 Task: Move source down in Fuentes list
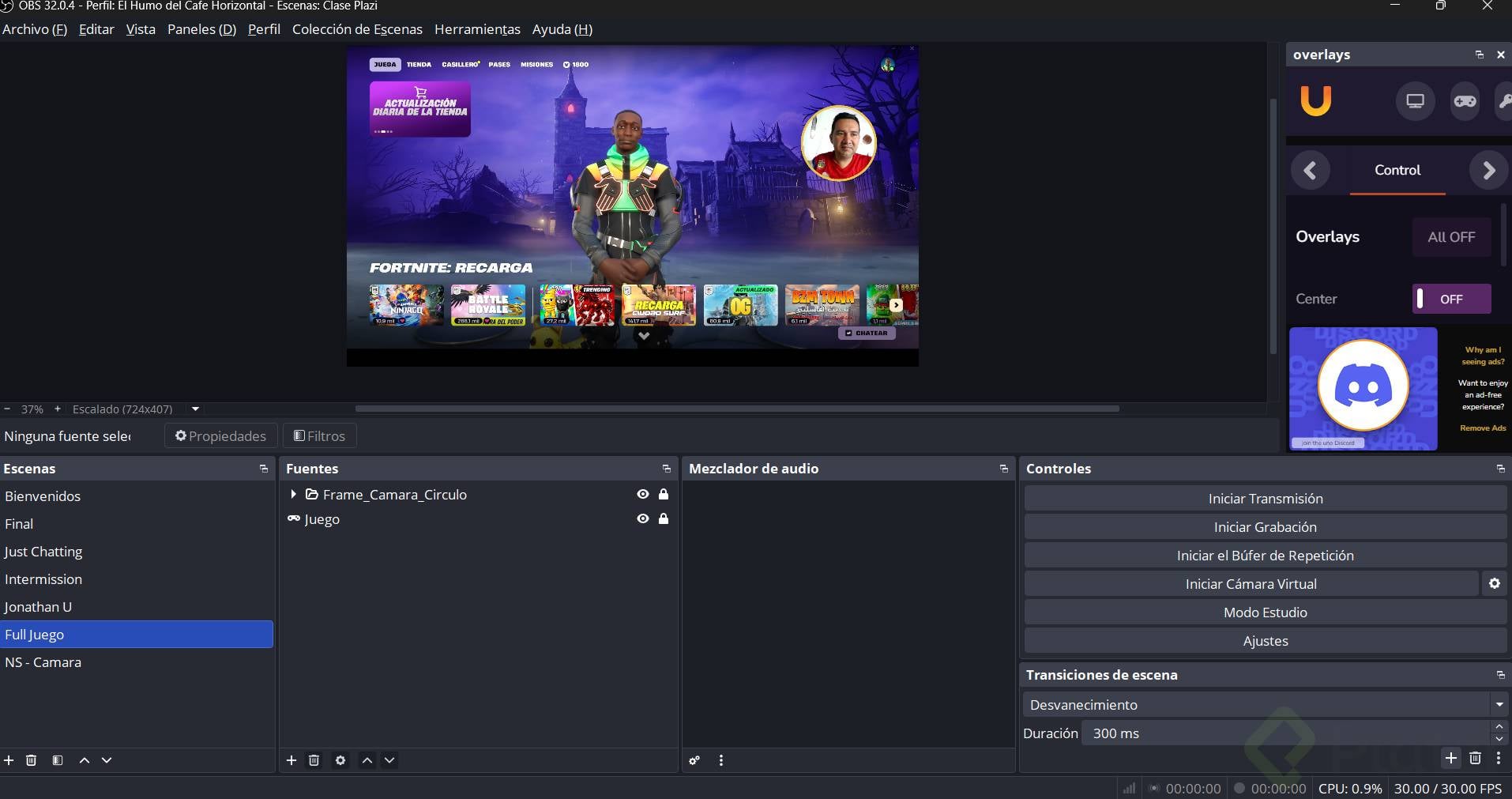389,760
